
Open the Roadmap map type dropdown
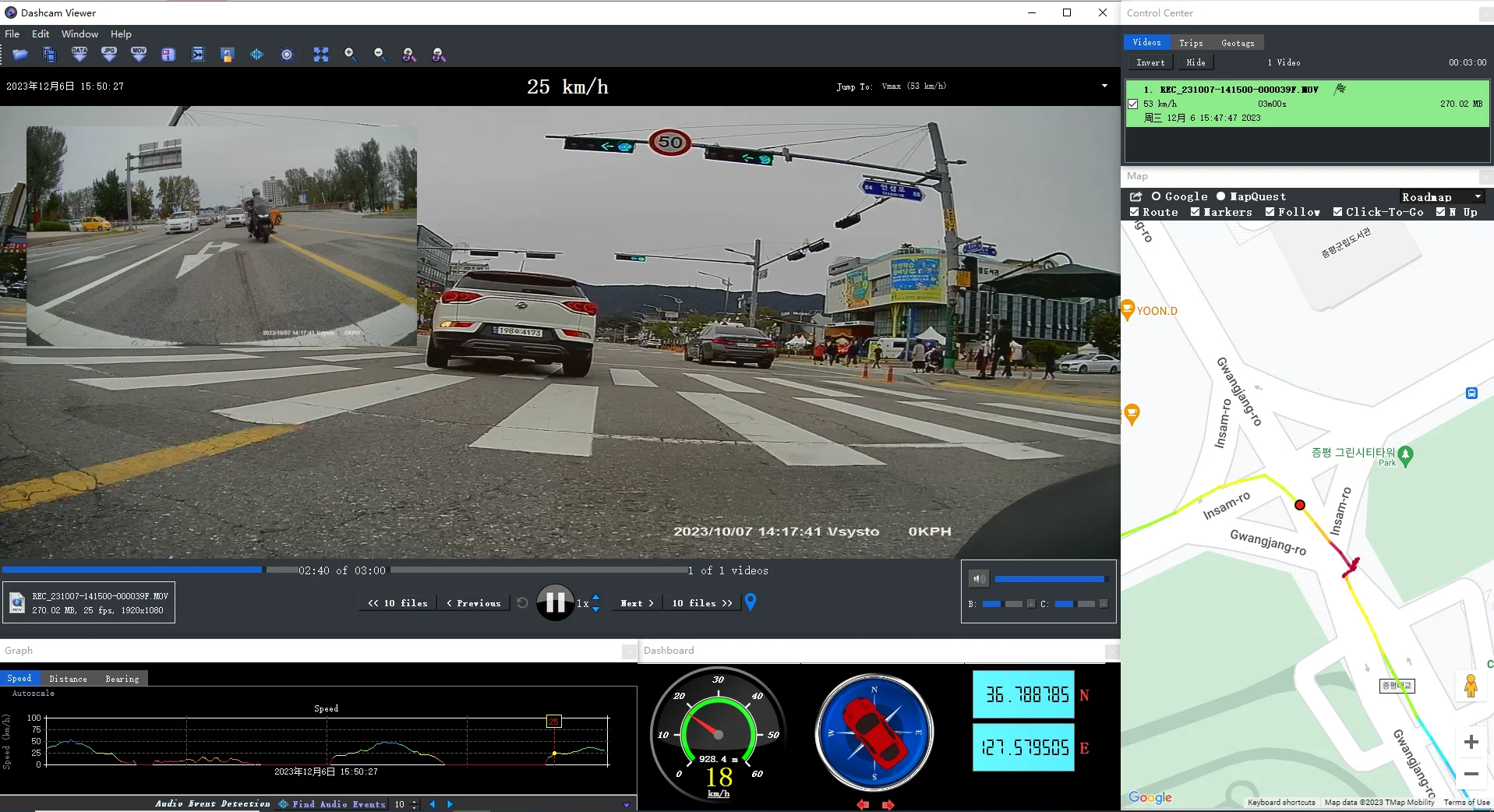tap(1441, 196)
